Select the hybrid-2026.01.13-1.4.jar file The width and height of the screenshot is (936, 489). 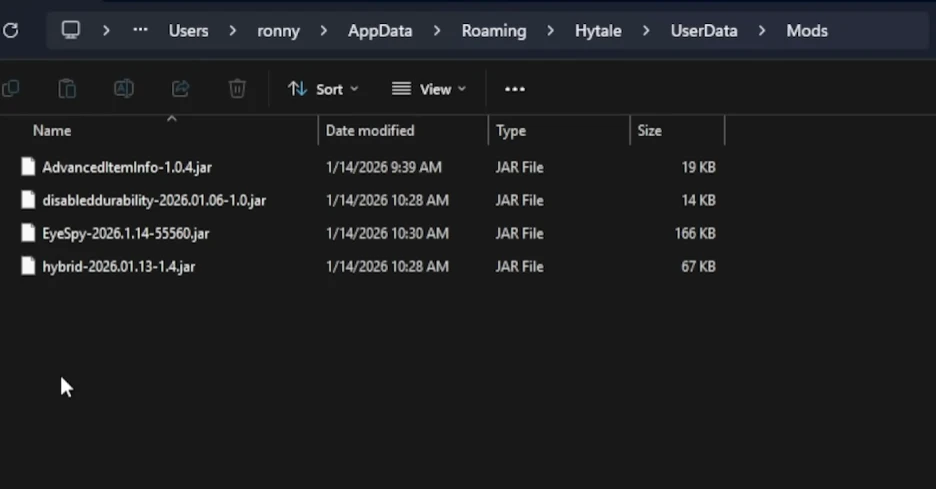tap(118, 267)
